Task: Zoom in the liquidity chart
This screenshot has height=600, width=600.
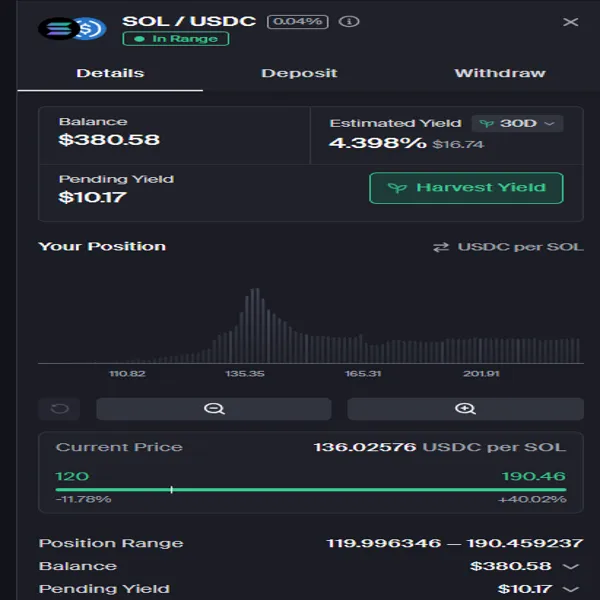Action: (465, 409)
